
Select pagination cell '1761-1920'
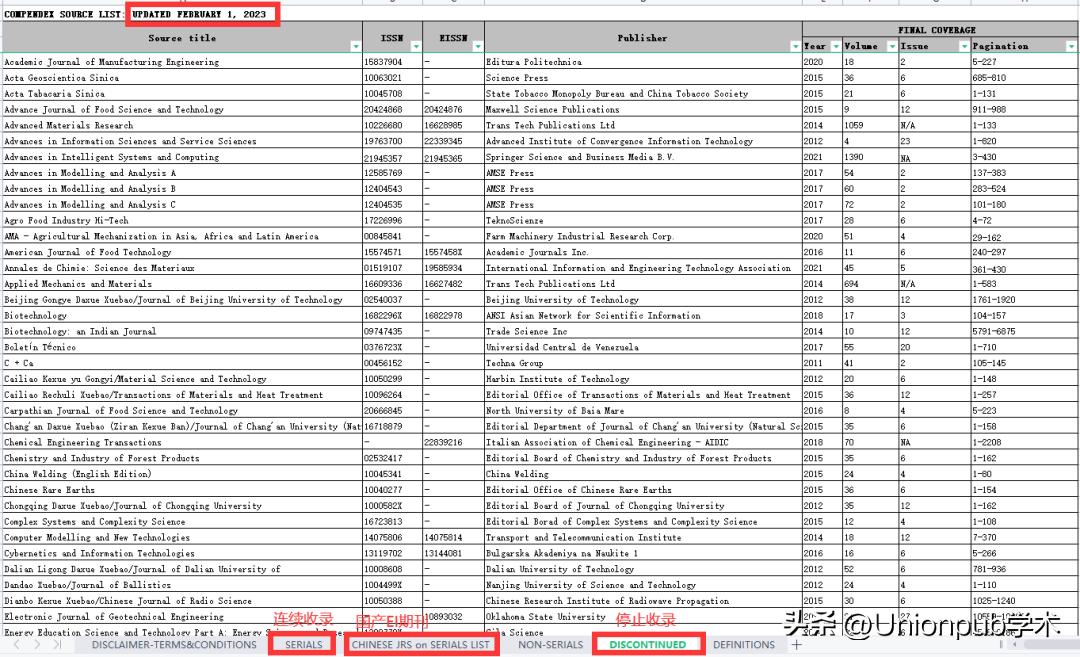tap(1024, 300)
